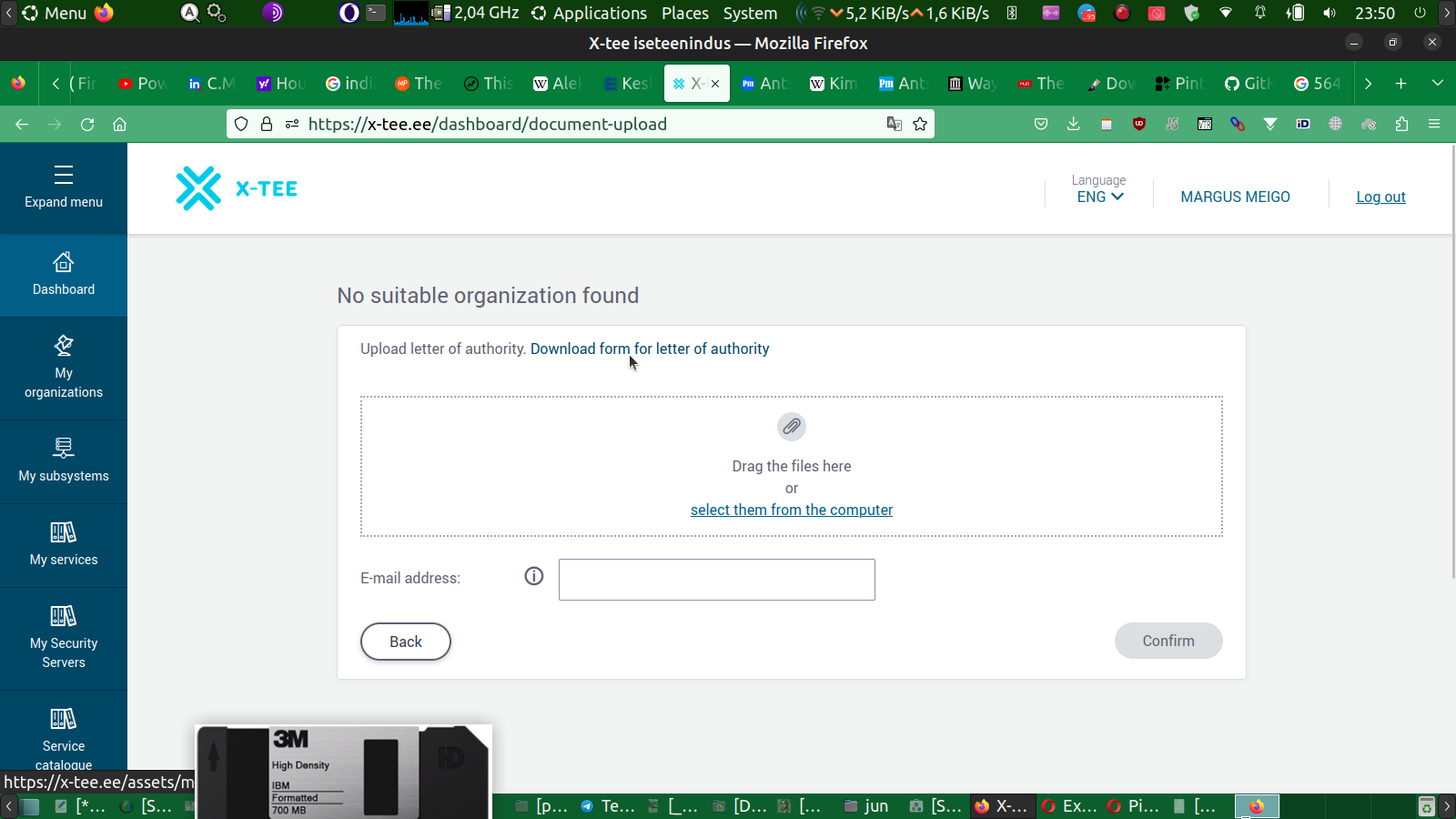Open the Menu button in top panel
This screenshot has width=1456, height=819.
54,14
